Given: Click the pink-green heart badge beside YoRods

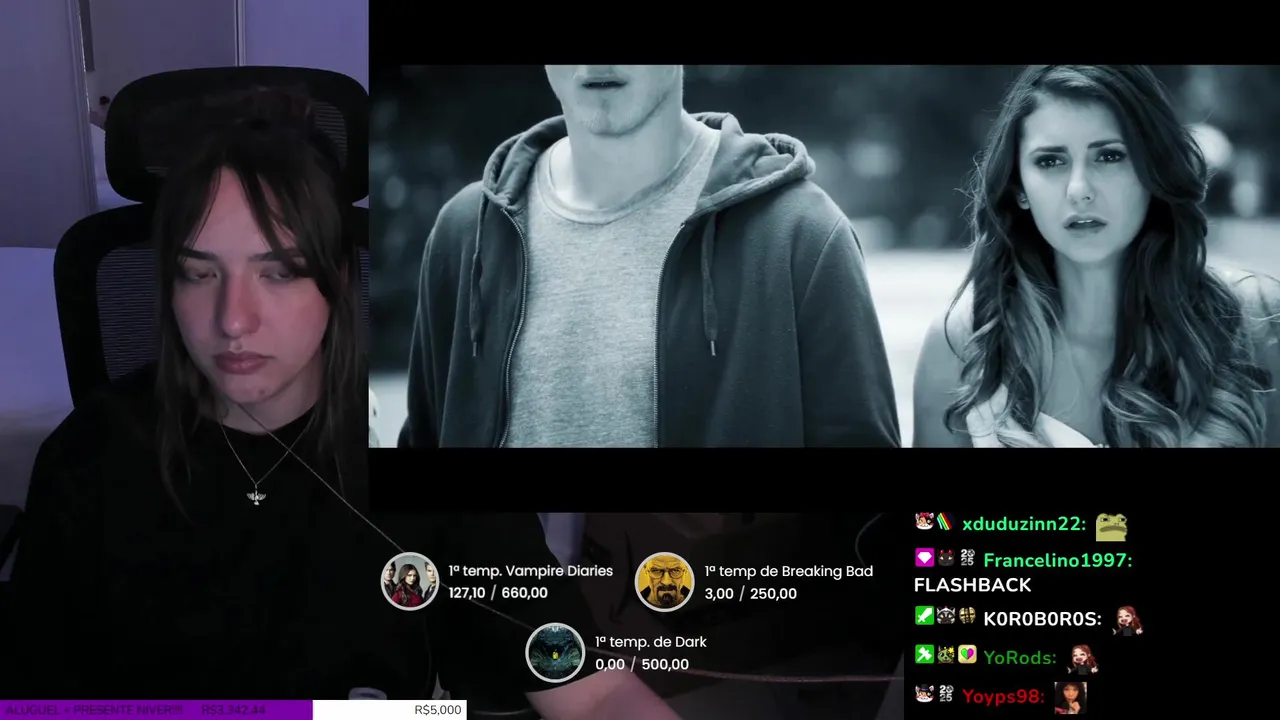Looking at the screenshot, I should tap(967, 655).
